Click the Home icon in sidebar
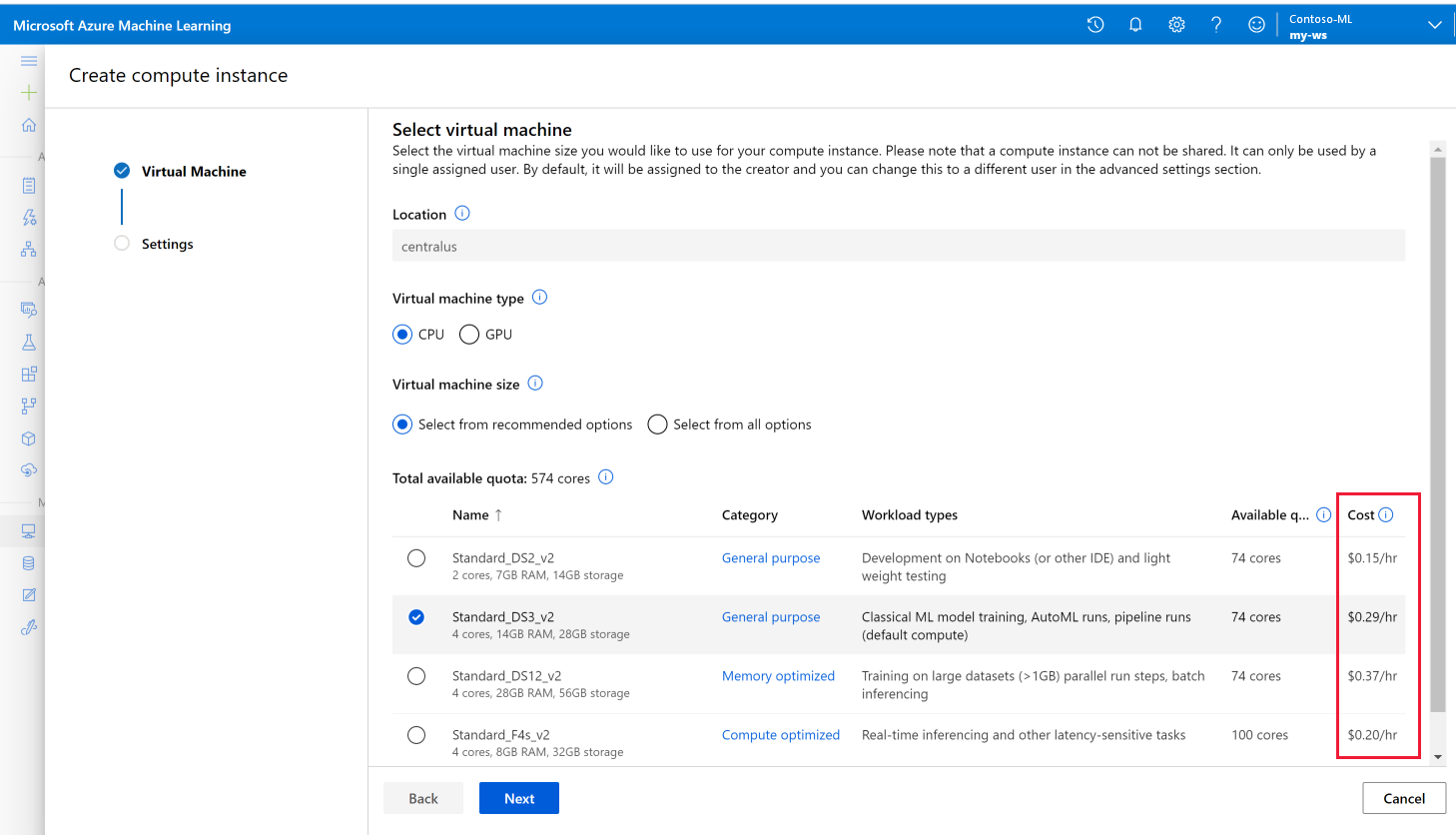 [x=29, y=125]
